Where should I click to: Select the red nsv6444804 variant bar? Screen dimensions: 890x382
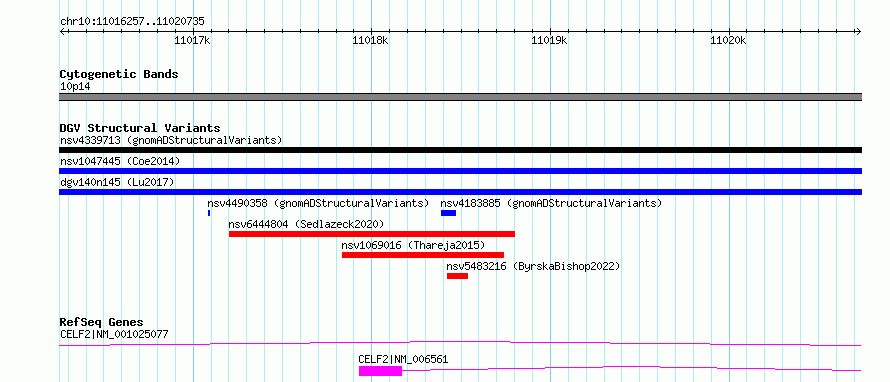coord(372,234)
